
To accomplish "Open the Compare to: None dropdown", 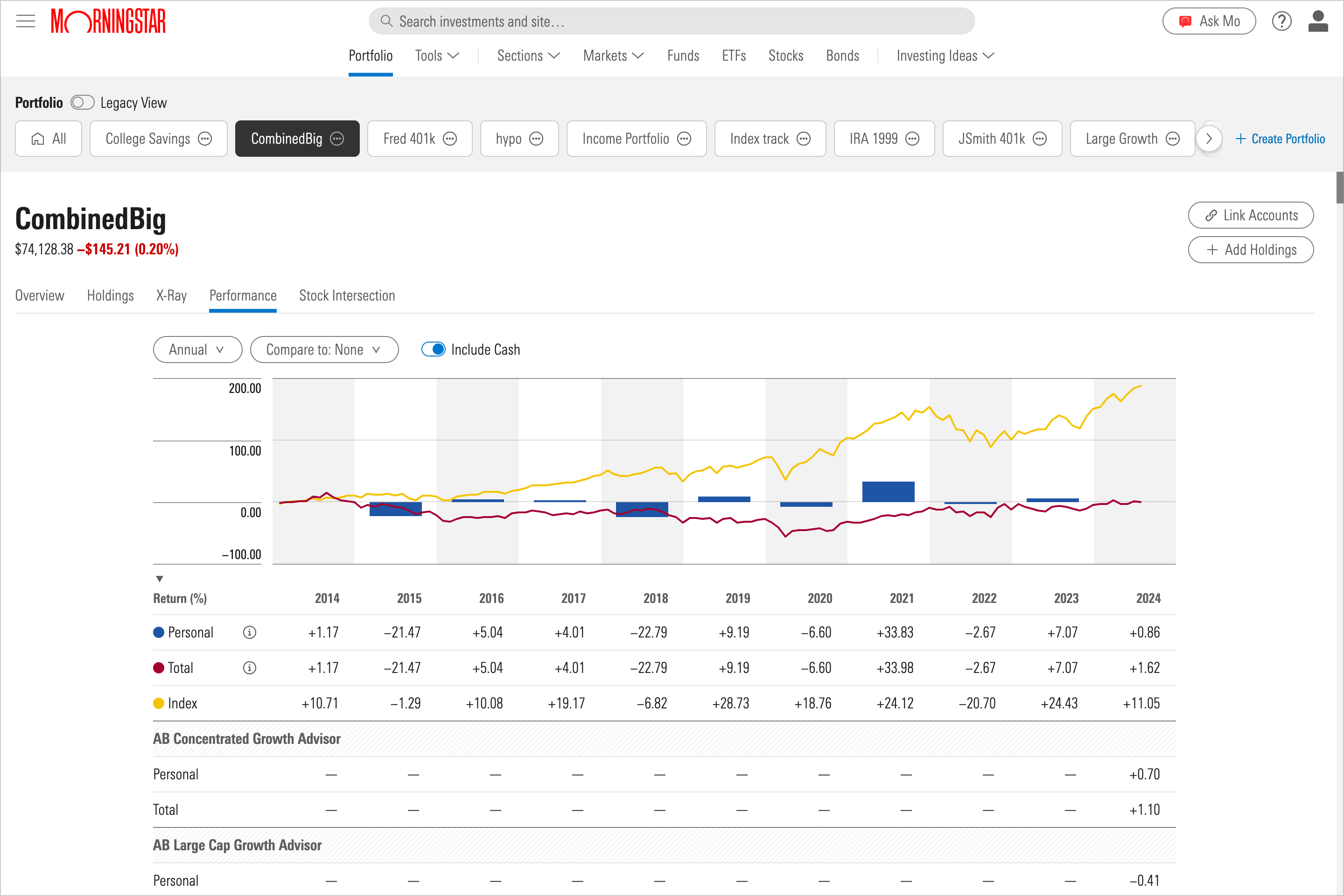I will [x=324, y=350].
